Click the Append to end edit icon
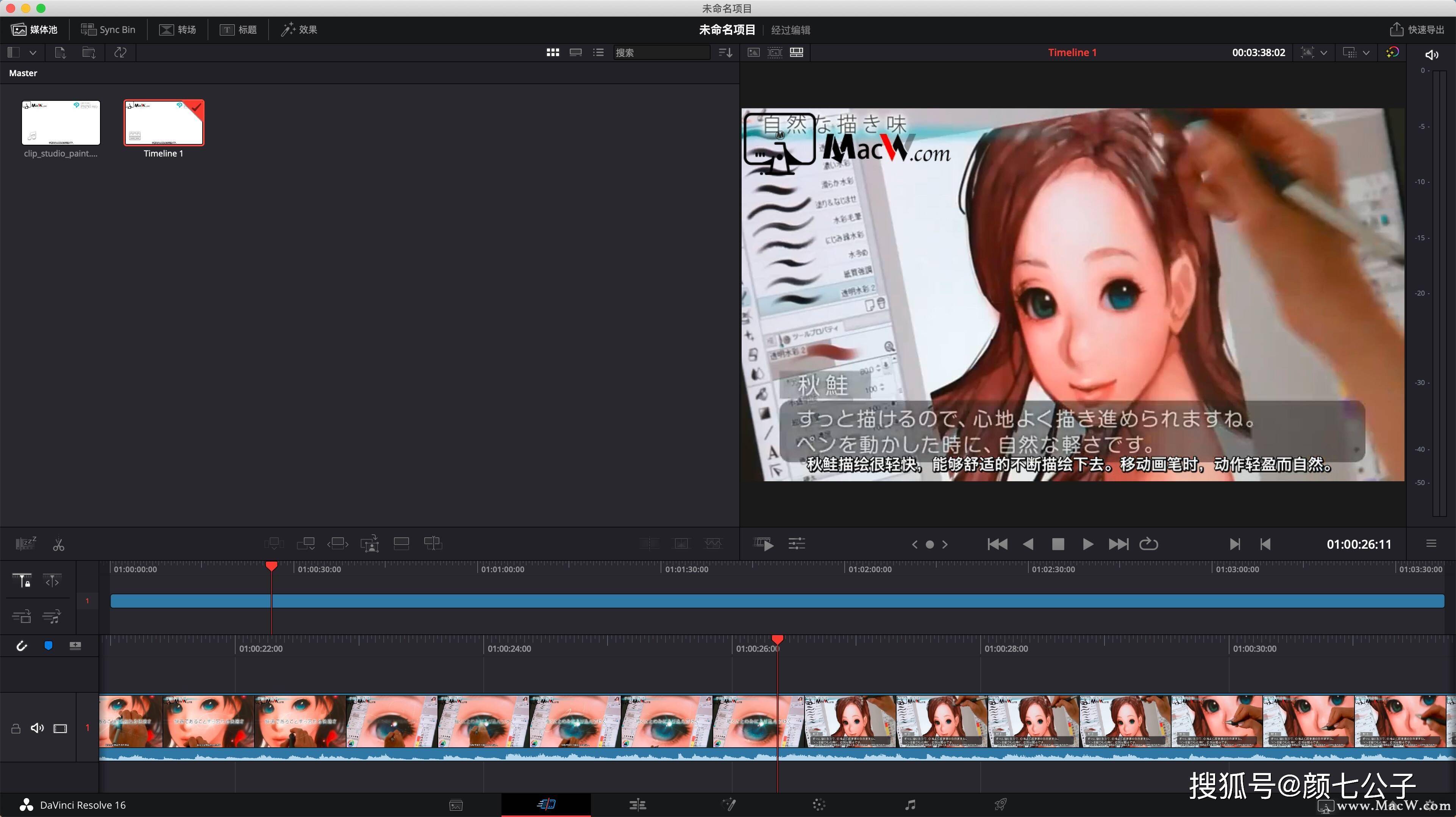1456x817 pixels. [306, 544]
